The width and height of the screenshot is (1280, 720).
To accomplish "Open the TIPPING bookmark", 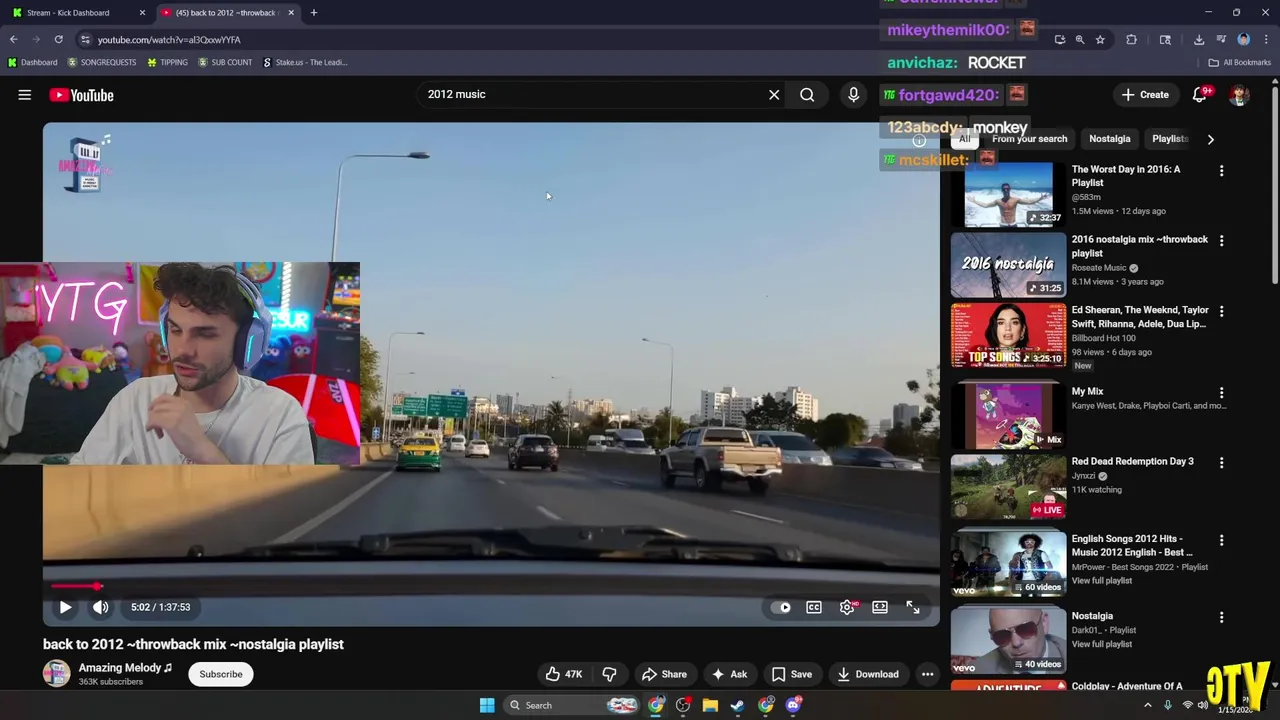I will point(167,62).
